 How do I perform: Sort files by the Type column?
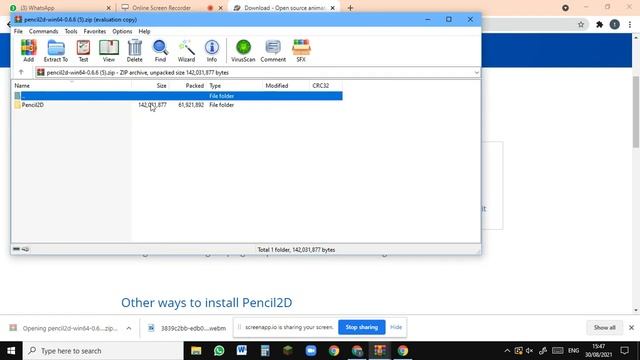(x=234, y=86)
